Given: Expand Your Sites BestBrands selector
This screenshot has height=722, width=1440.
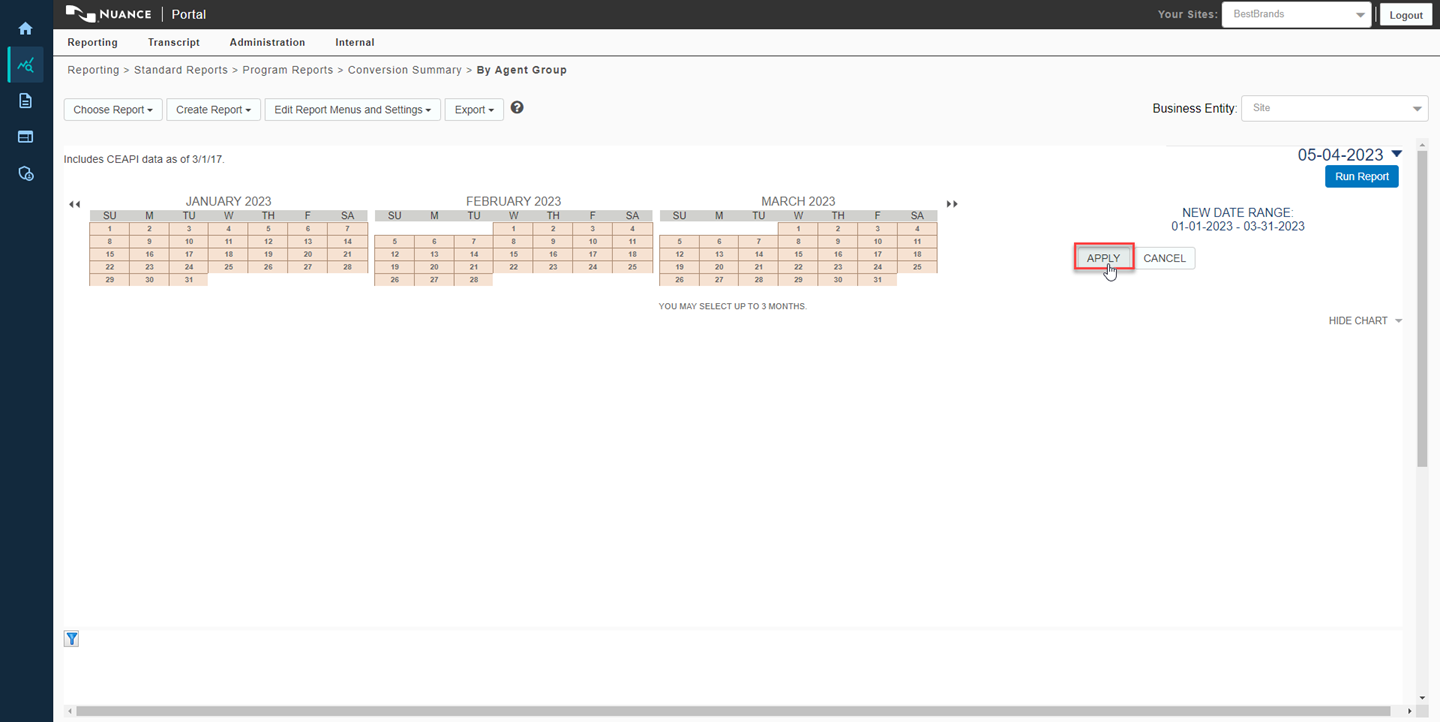Looking at the screenshot, I should 1296,15.
